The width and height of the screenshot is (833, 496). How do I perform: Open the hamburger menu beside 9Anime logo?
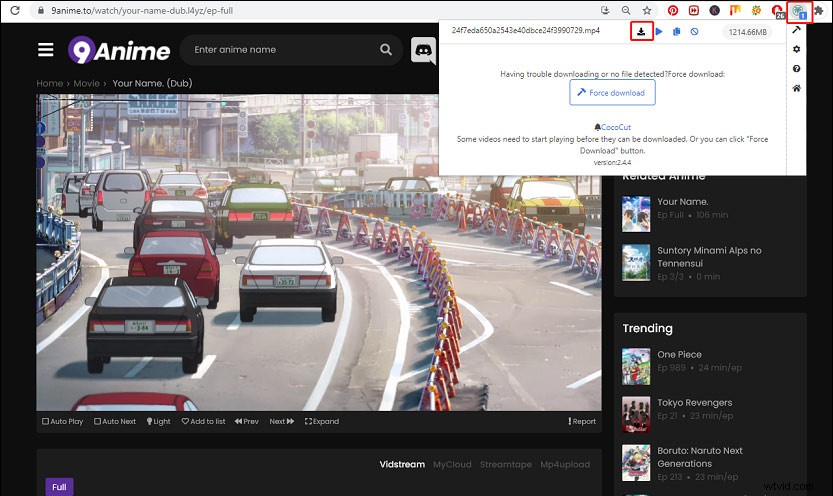(x=46, y=50)
